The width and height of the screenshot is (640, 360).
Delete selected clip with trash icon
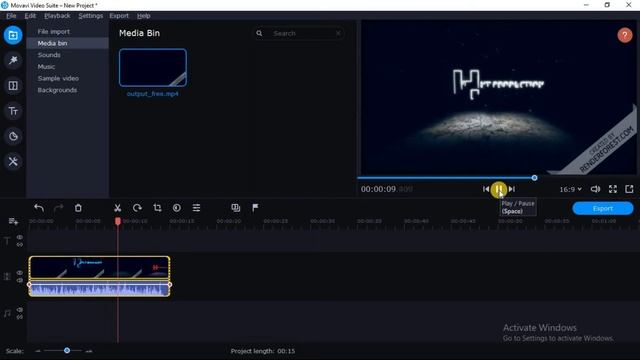point(78,208)
